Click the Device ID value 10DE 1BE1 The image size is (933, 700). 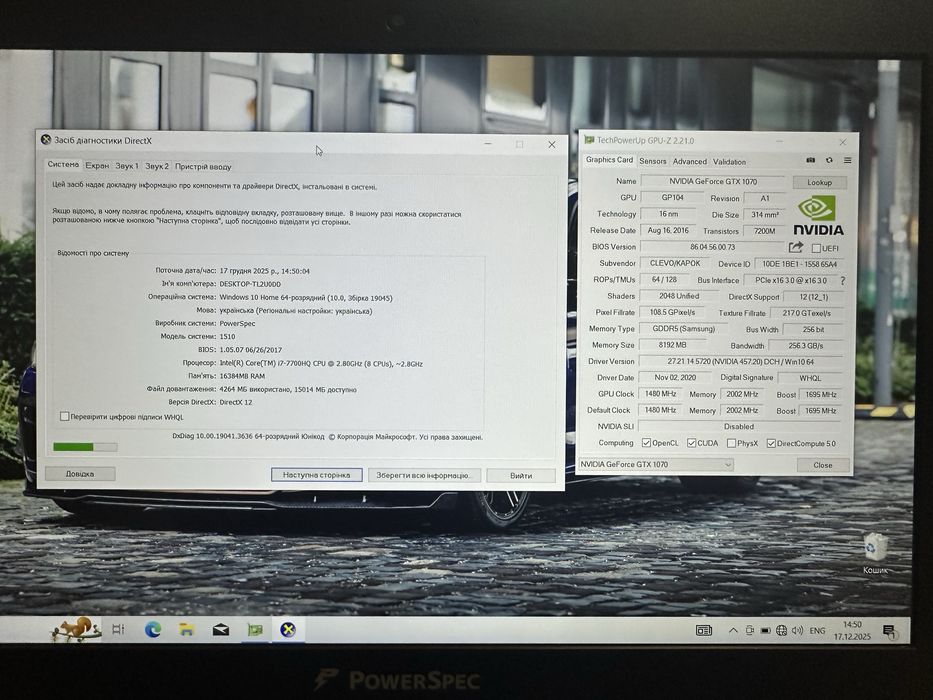pos(799,264)
